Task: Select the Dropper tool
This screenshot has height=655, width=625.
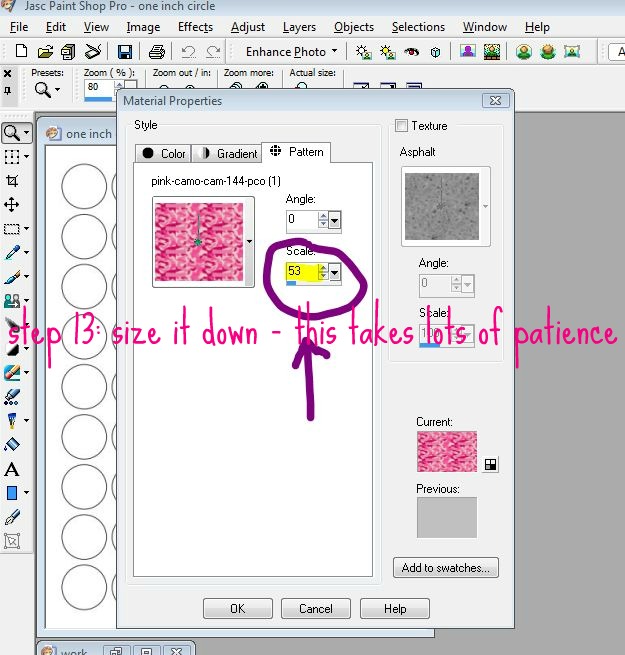Action: pos(12,252)
